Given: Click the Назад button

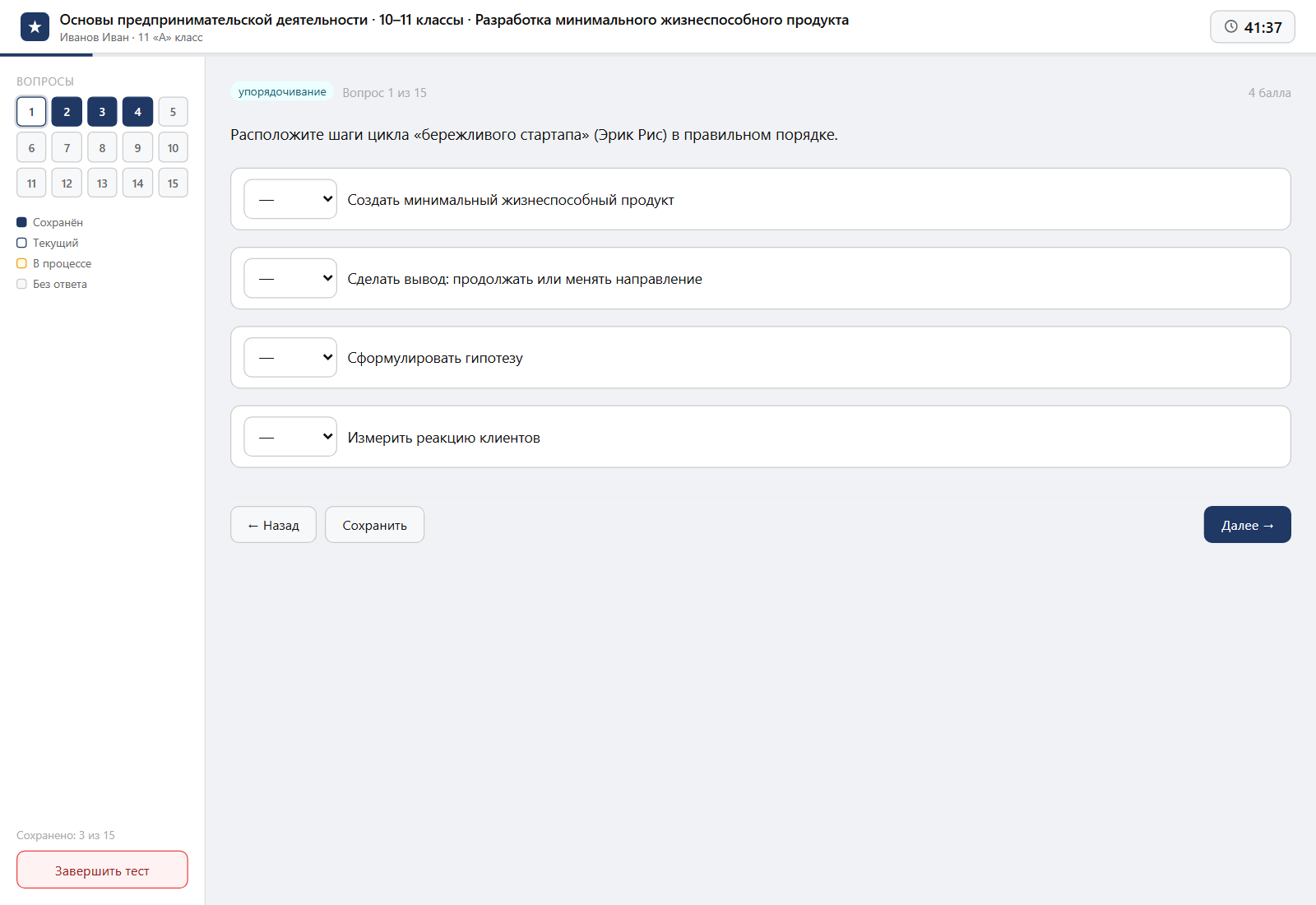Looking at the screenshot, I should point(273,525).
